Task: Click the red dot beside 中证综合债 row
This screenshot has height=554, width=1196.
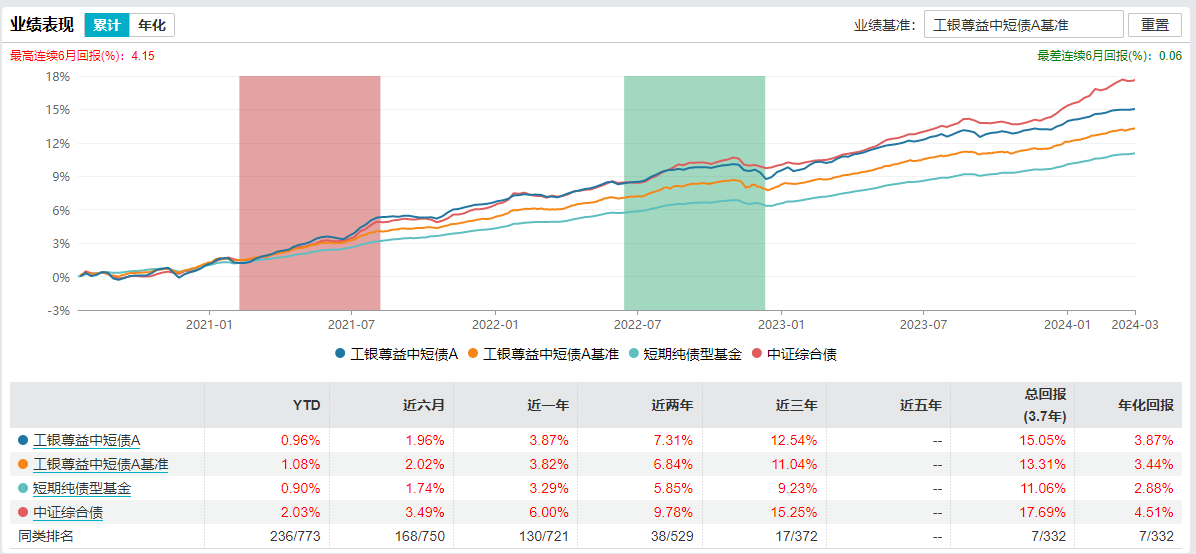Action: [x=23, y=512]
